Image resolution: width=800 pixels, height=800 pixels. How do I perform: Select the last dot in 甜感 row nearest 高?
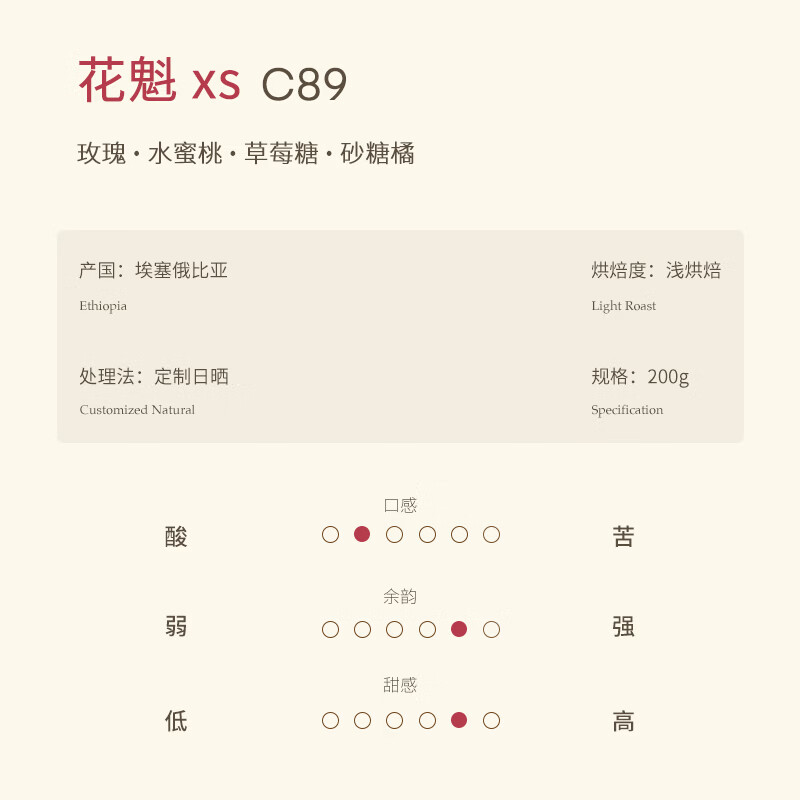[x=491, y=720]
